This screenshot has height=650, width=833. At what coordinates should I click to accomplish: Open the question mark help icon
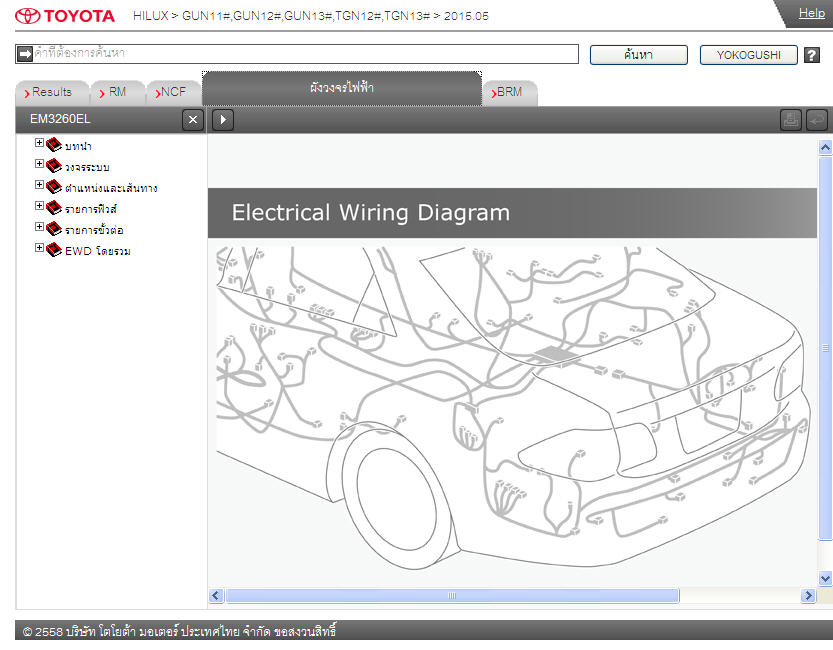point(812,55)
